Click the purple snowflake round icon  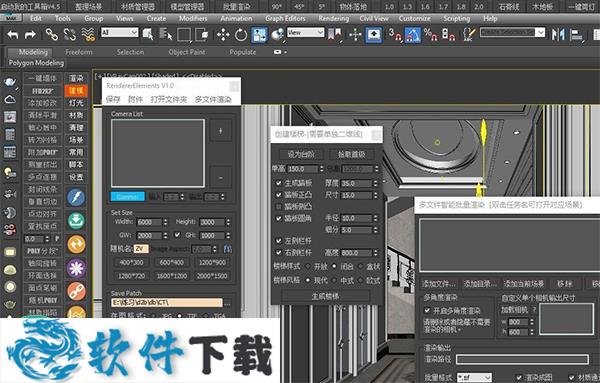[x=76, y=268]
